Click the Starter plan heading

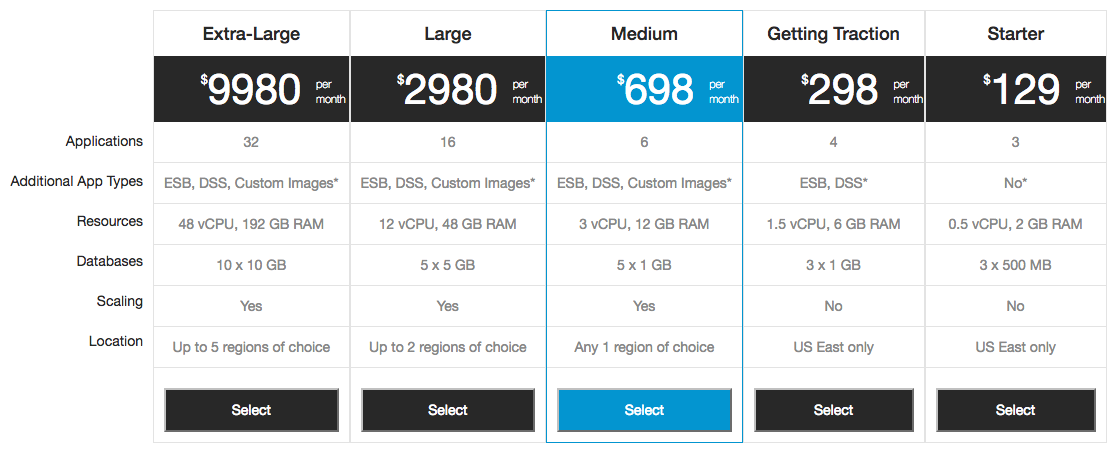coord(1015,34)
